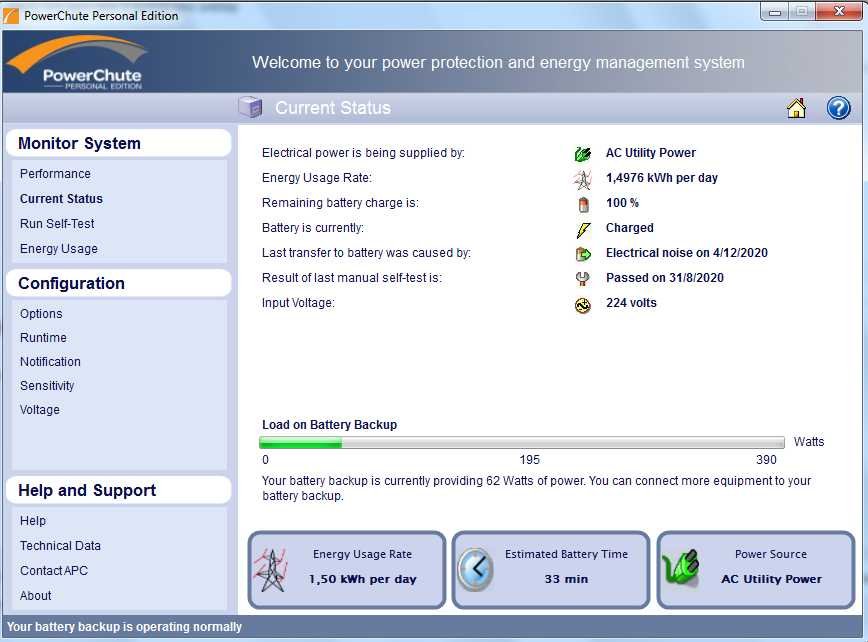This screenshot has height=642, width=868.
Task: Open the Performance page
Action: click(55, 174)
